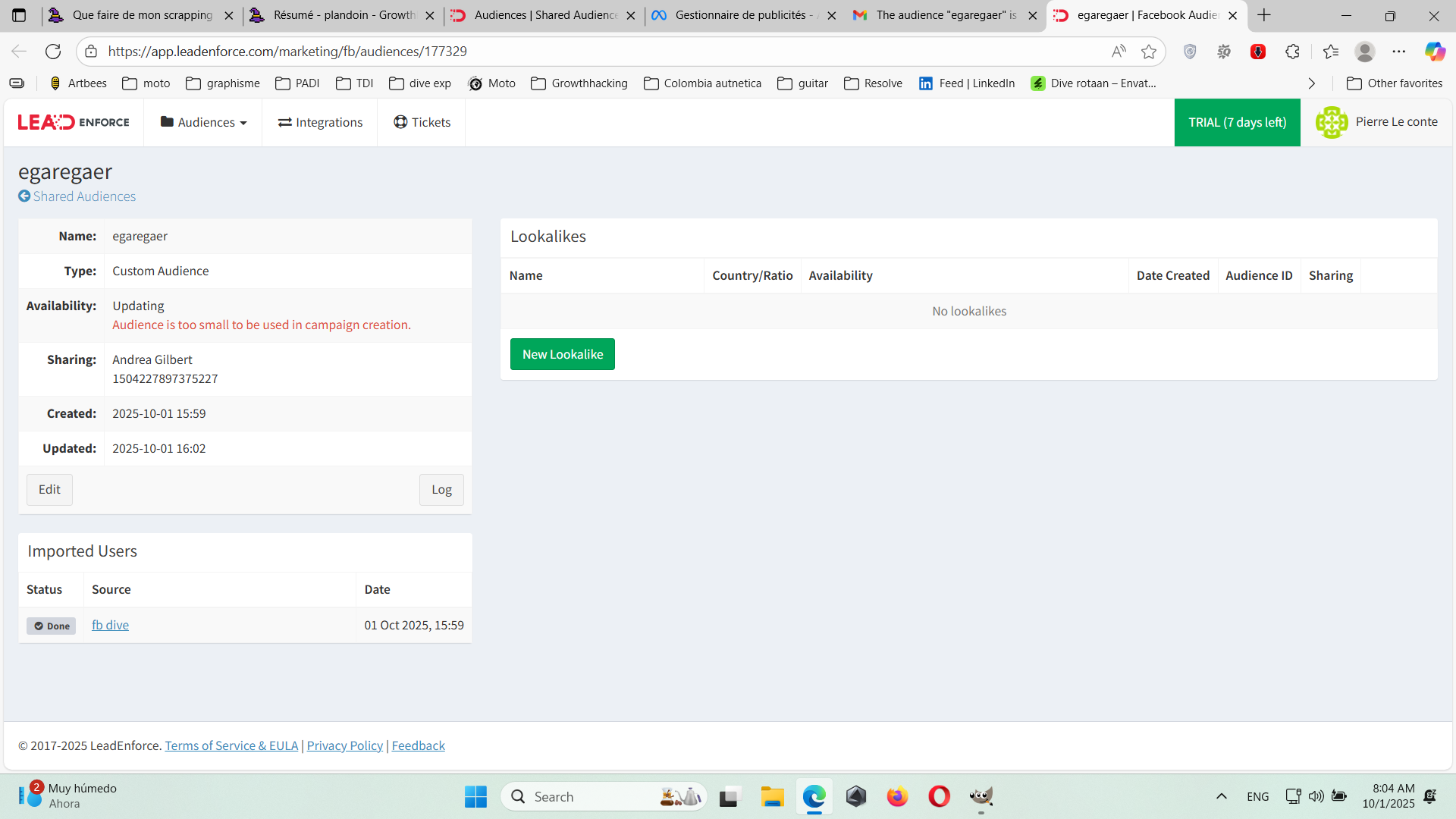Open the fb dive source link
The image size is (1456, 819).
point(110,625)
